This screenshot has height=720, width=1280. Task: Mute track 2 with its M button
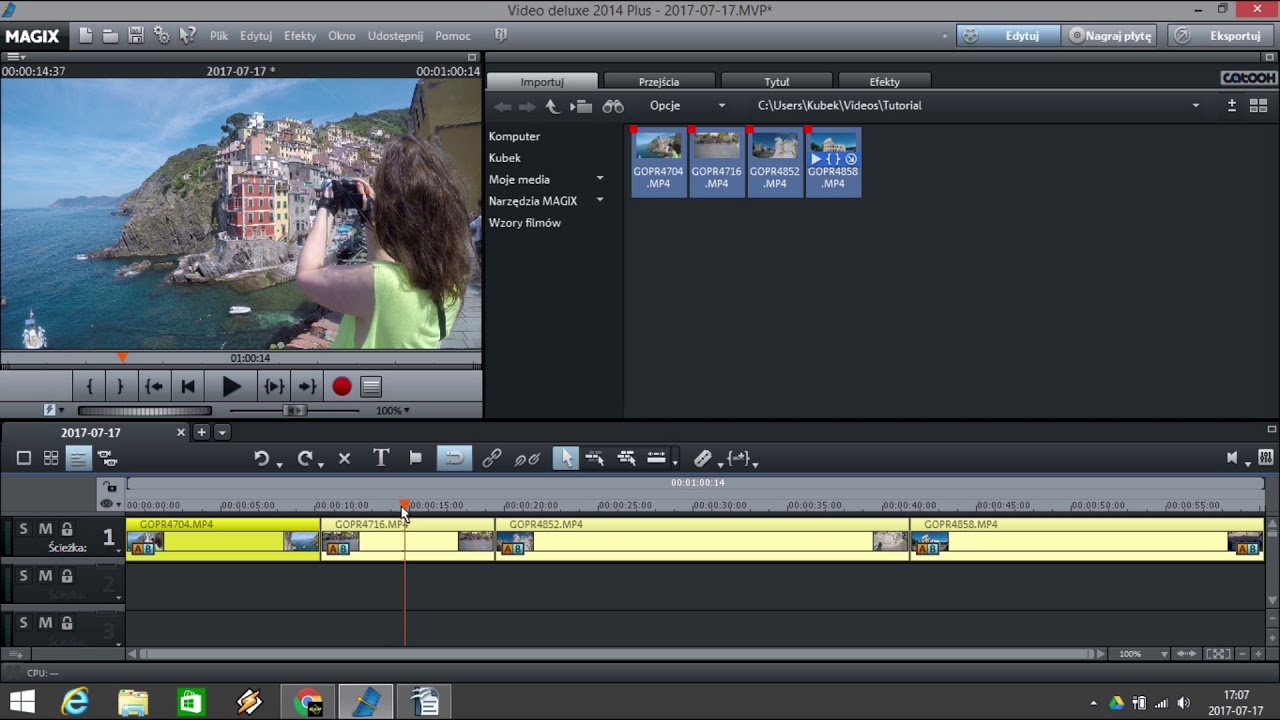click(x=45, y=576)
